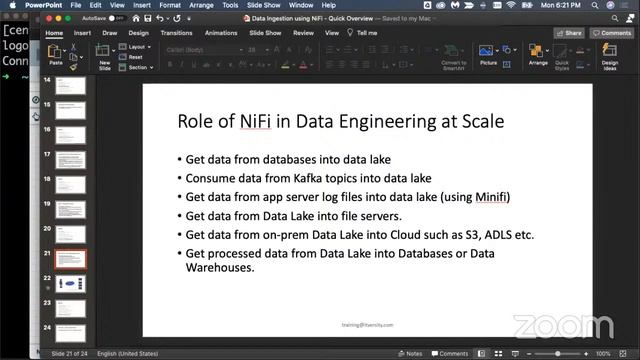This screenshot has width=640, height=360.
Task: Click the share-people icon in title bar
Action: 630,18
